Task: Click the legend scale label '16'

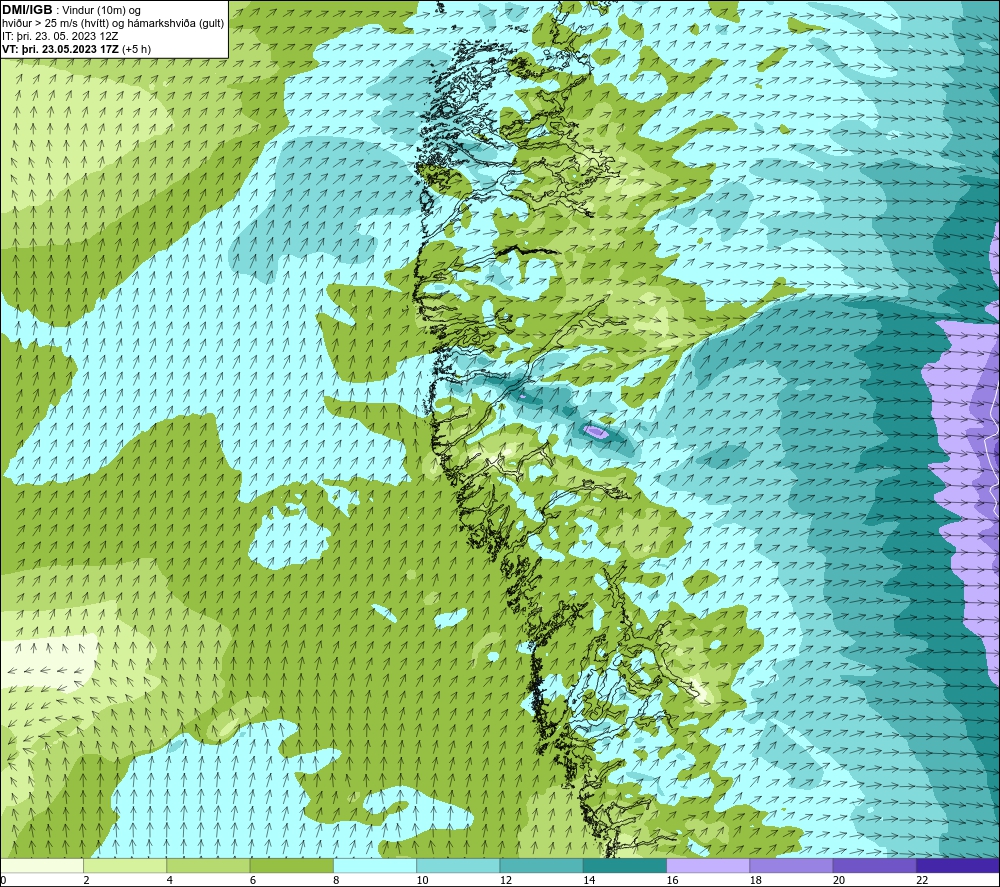Action: click(x=672, y=881)
